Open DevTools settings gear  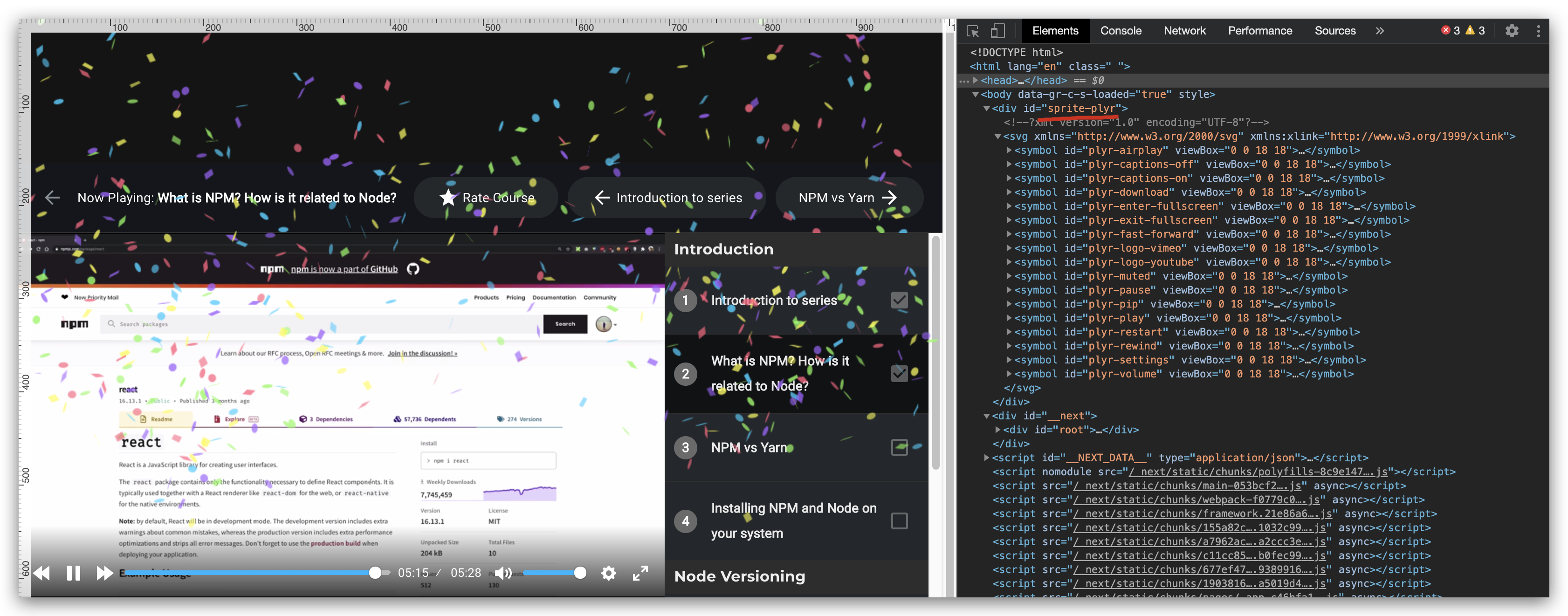point(1512,30)
